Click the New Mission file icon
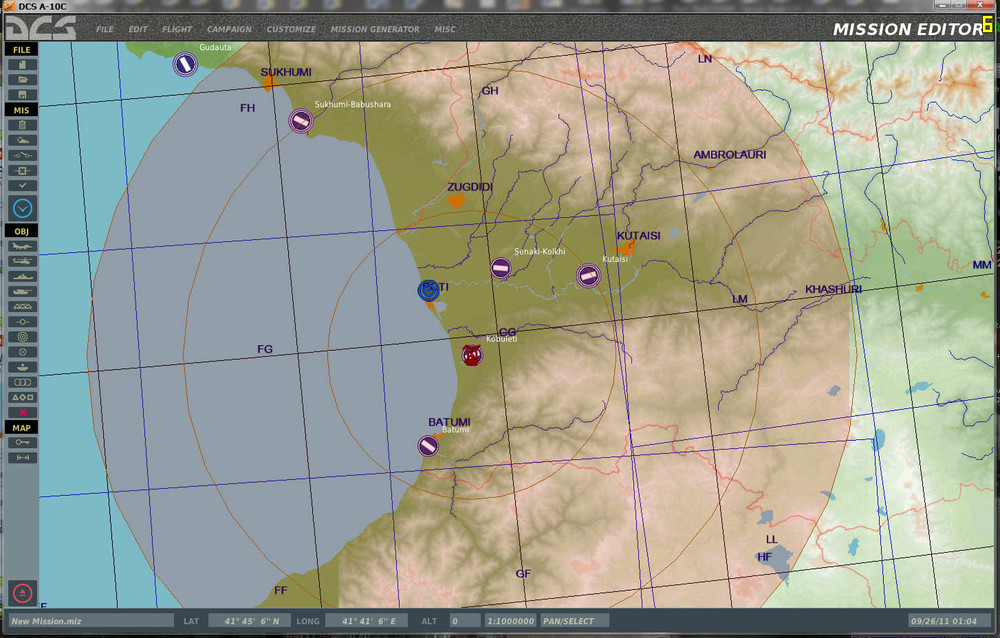Image resolution: width=1000 pixels, height=638 pixels. coord(22,64)
